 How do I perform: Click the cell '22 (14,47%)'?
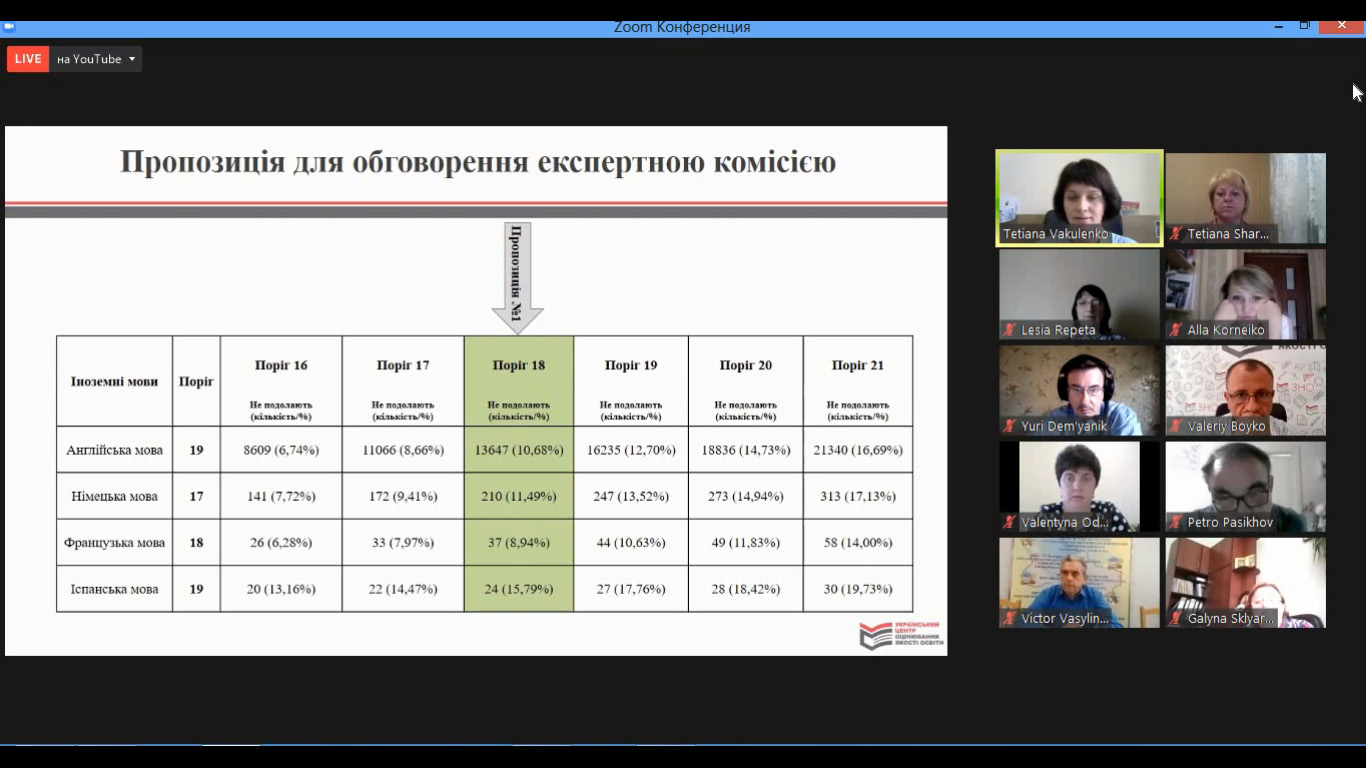[x=403, y=589]
